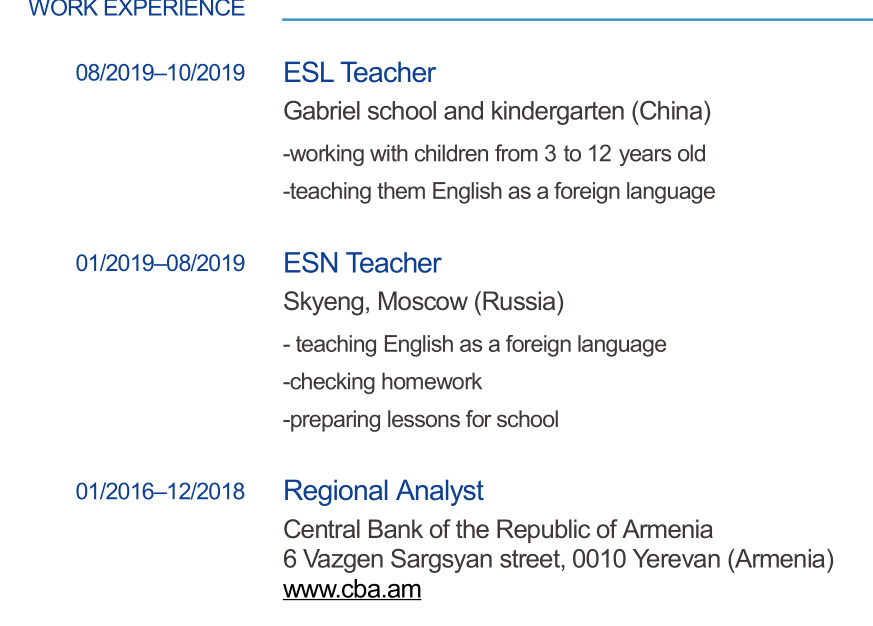Click the Skyeng, Moscow (Russia) line
Image resolution: width=873 pixels, height=626 pixels.
[x=423, y=301]
